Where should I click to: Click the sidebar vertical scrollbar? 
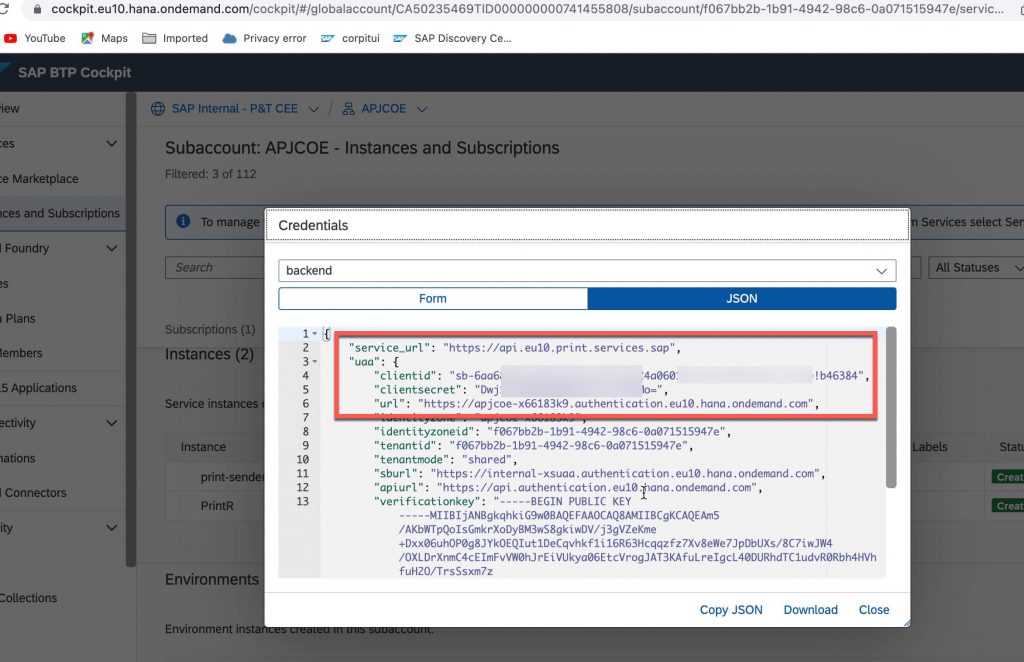pos(131,329)
